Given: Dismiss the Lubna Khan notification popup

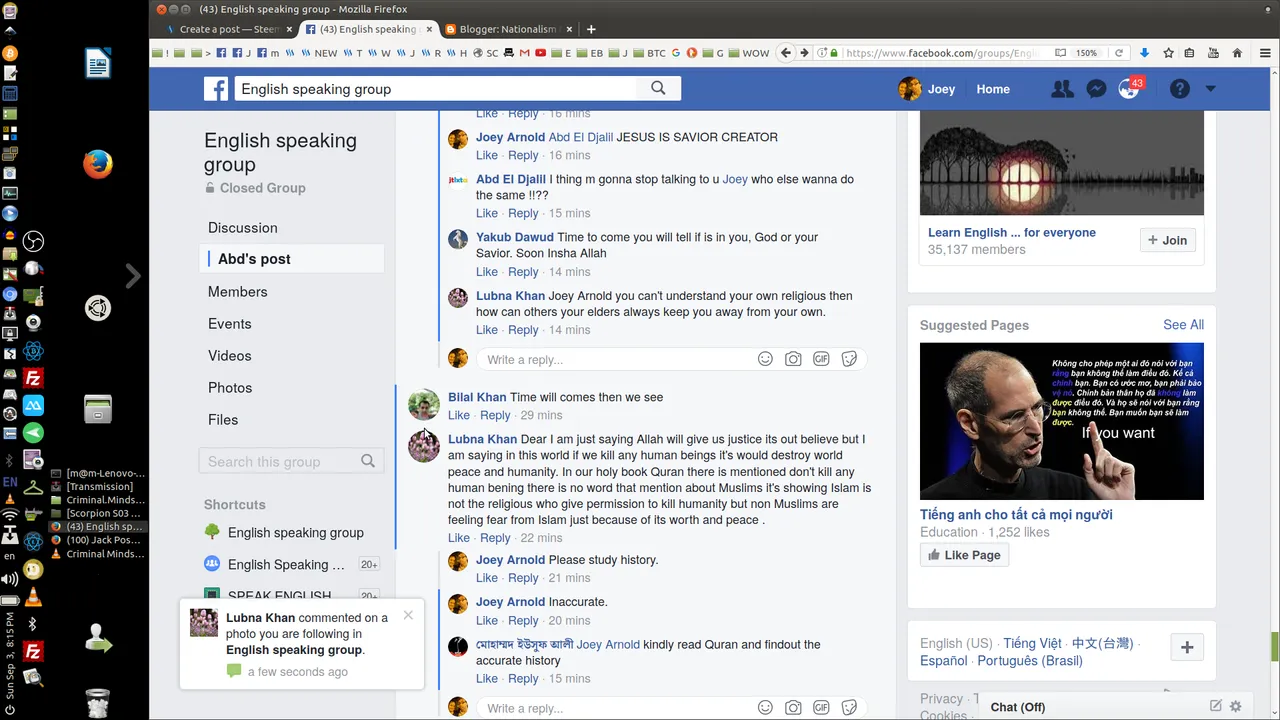Looking at the screenshot, I should [408, 615].
